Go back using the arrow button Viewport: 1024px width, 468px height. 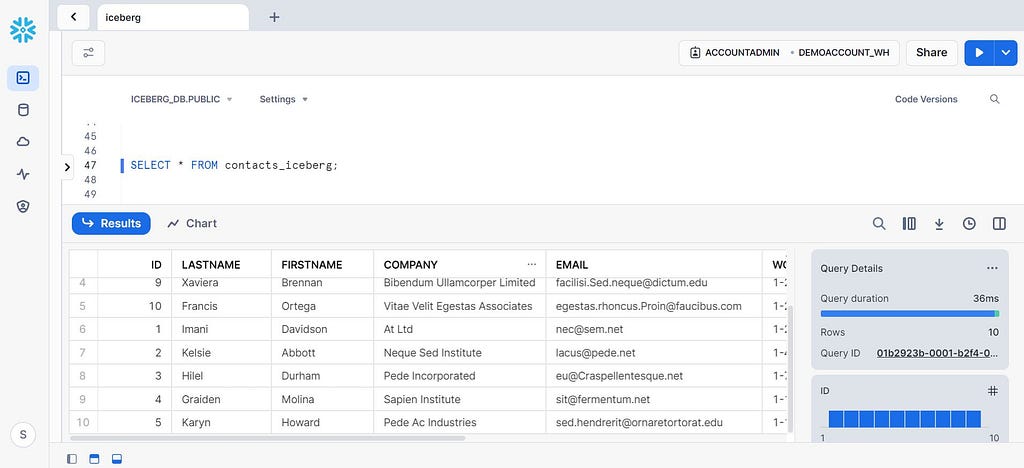(73, 17)
